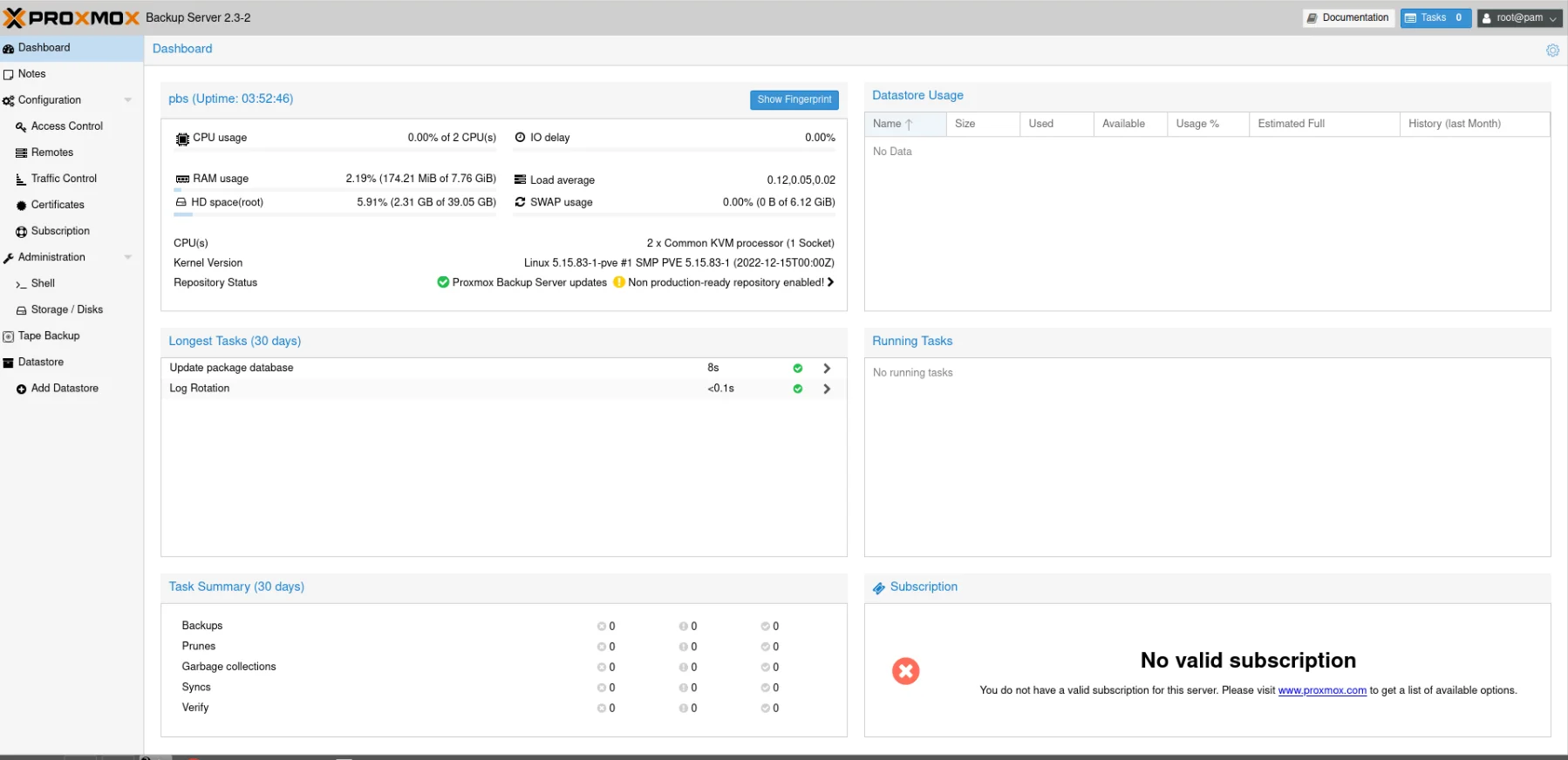Sort by Size column header

(x=983, y=124)
